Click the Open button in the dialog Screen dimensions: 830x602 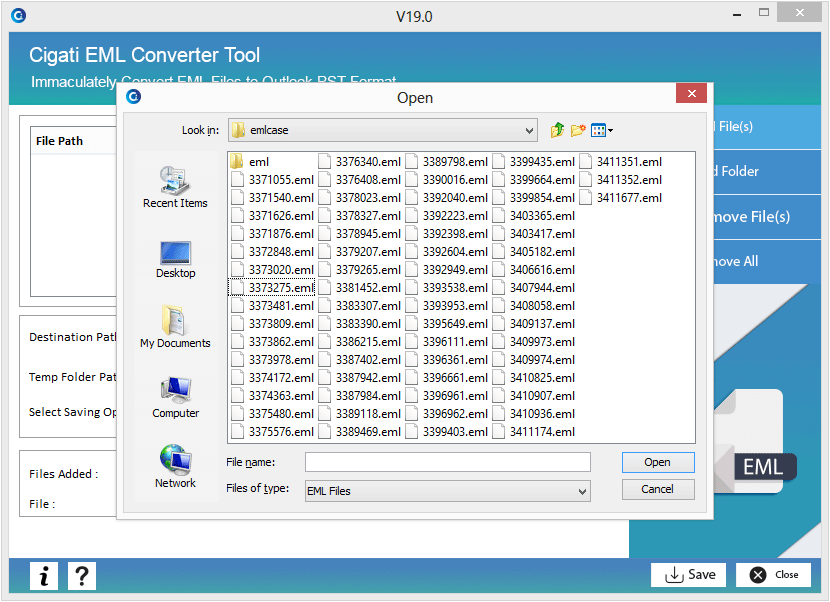pos(658,462)
